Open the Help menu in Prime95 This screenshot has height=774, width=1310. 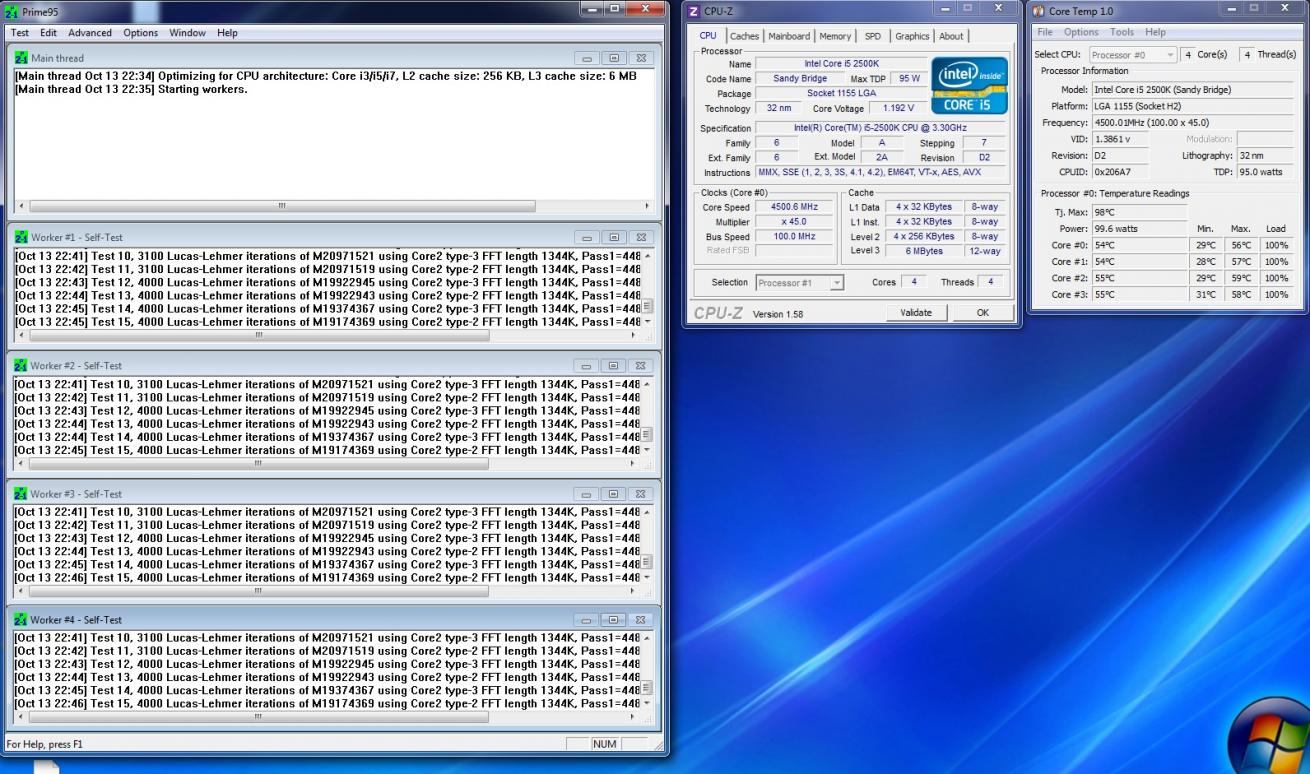227,33
